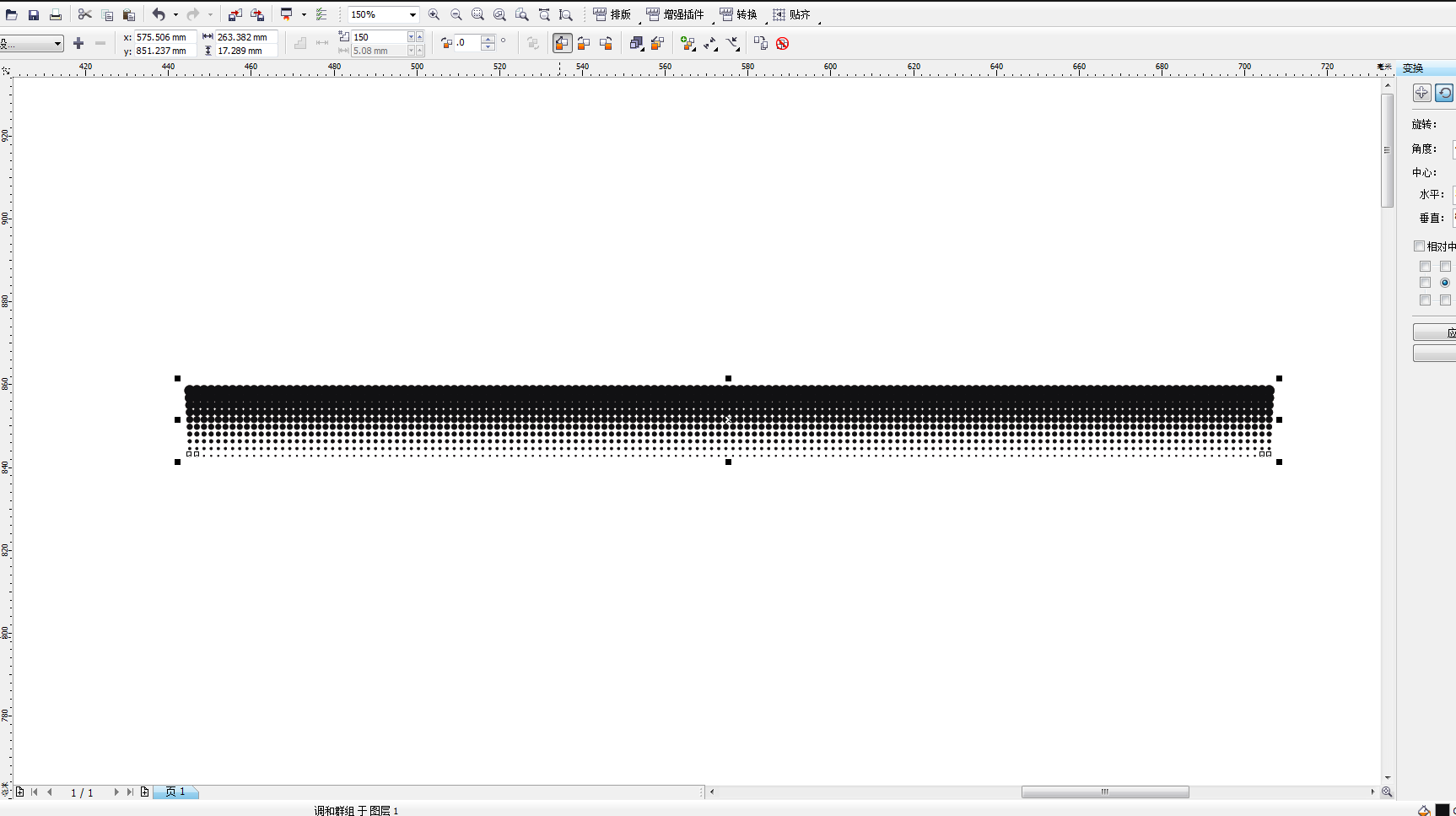
Task: Enable the 相对中心 checkbox
Action: tap(1419, 246)
